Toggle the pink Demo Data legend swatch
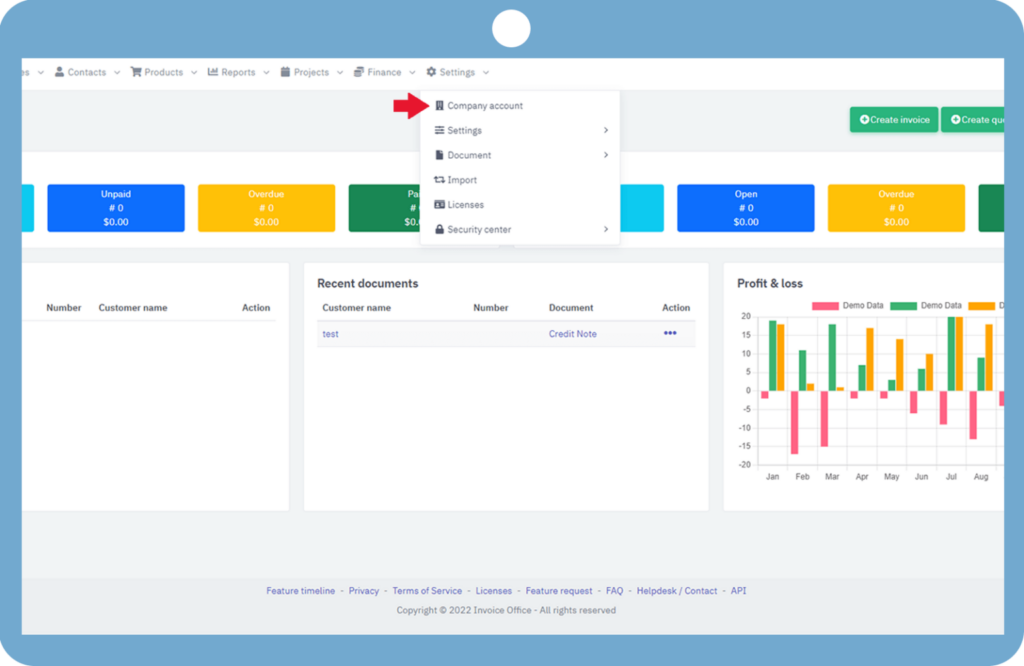 pyautogui.click(x=825, y=305)
